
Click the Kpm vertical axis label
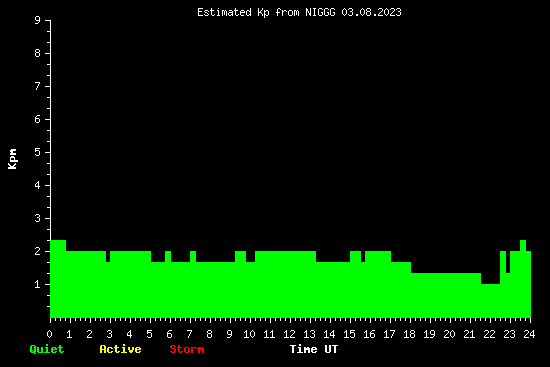coord(13,159)
